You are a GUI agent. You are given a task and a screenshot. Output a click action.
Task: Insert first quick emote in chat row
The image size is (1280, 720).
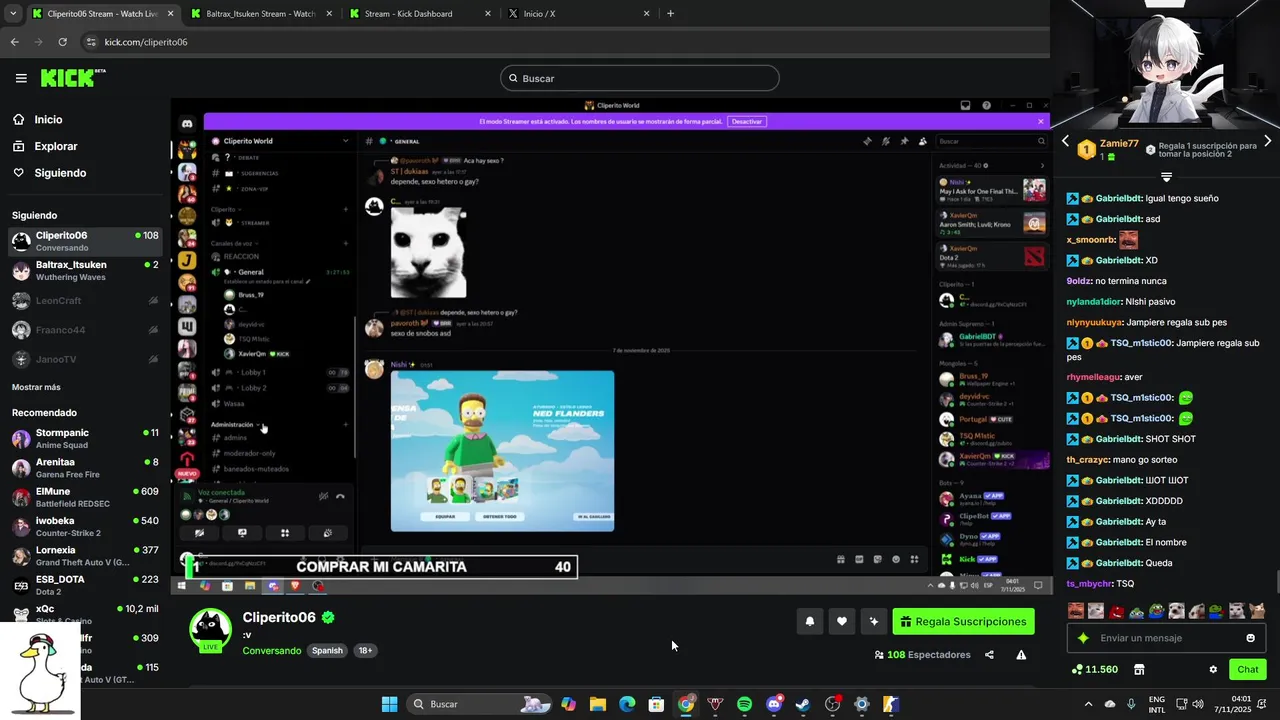tap(1076, 611)
